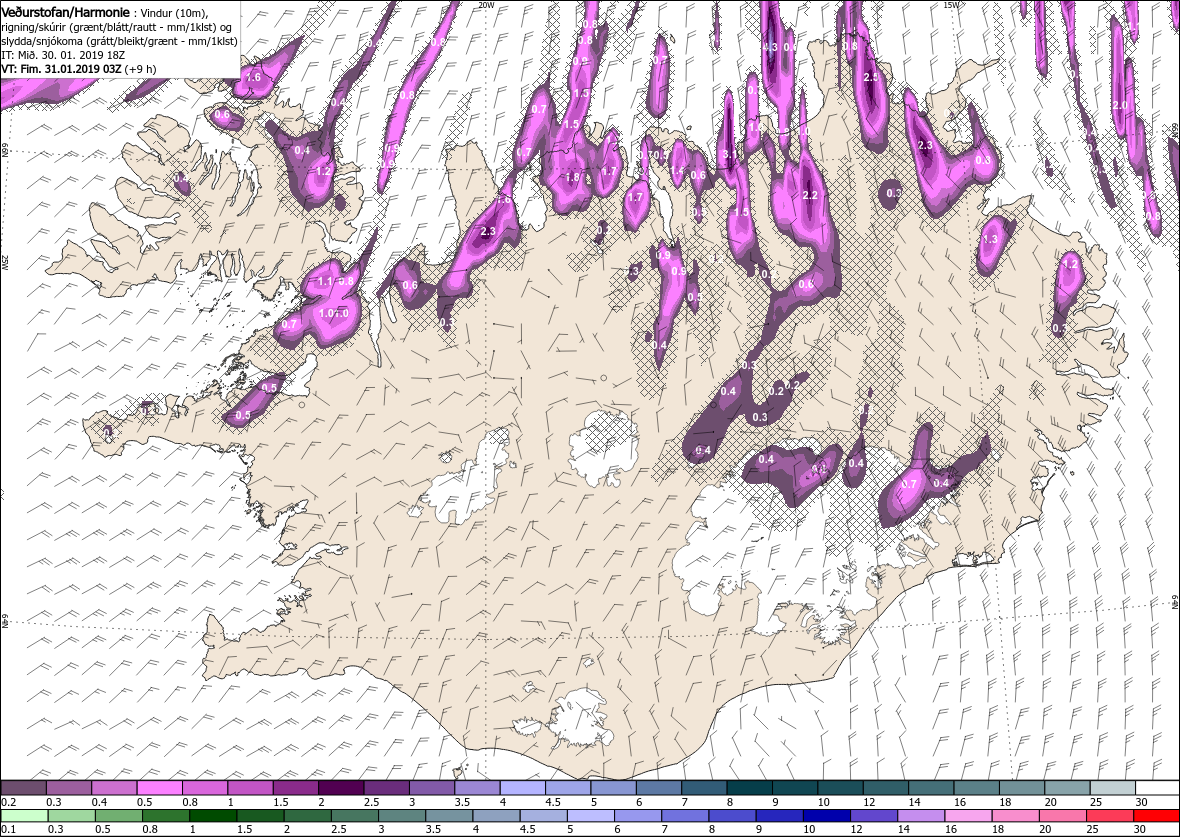Image resolution: width=1180 pixels, height=837 pixels.
Task: Click the 30 label in lower legend row
Action: pyautogui.click(x=1138, y=829)
